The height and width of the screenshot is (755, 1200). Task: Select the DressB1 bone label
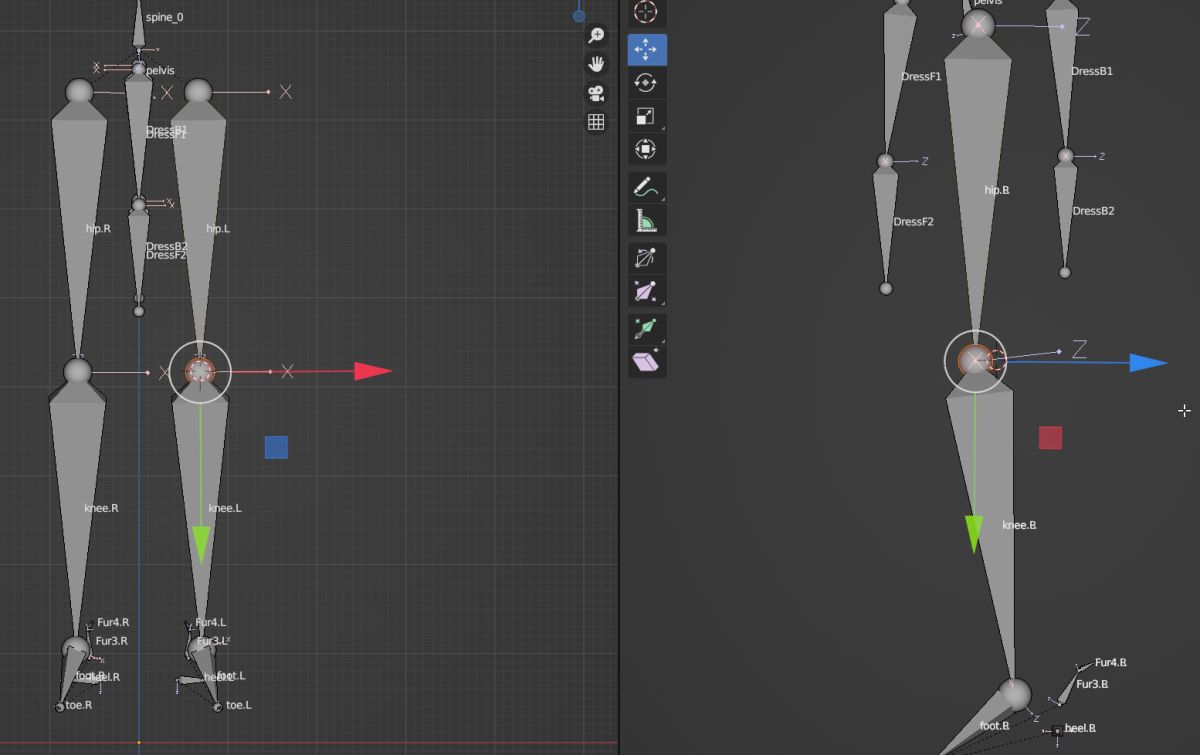[x=1092, y=71]
